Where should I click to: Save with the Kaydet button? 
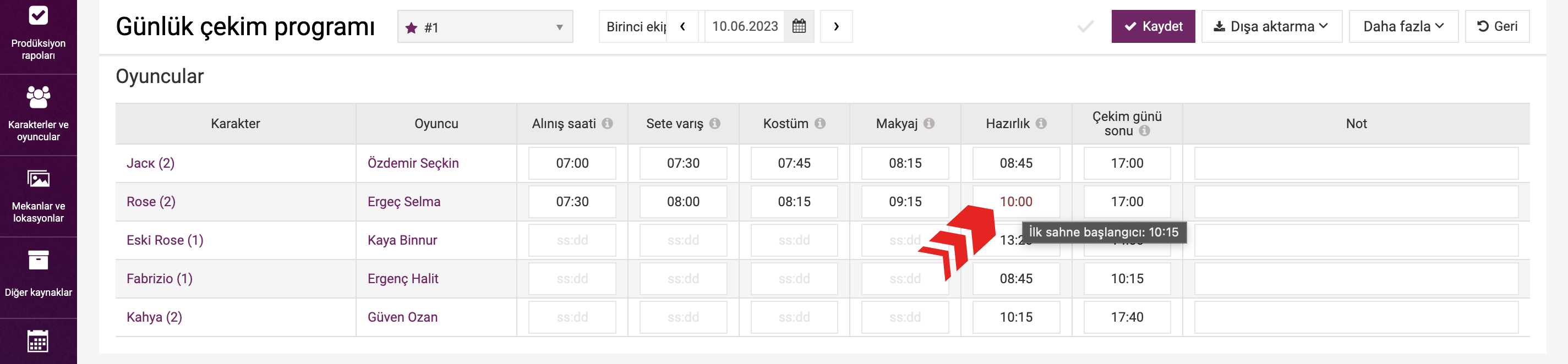coord(1153,26)
